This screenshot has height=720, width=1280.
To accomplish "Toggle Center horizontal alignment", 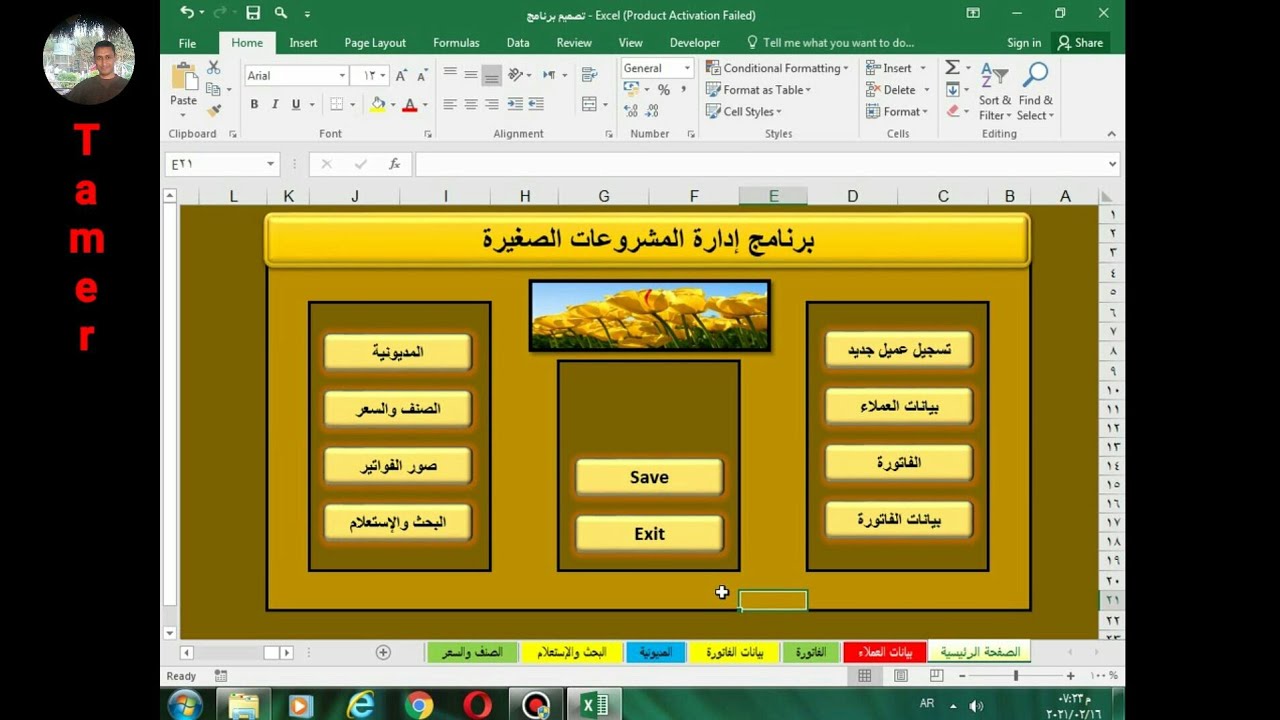I will 471,104.
